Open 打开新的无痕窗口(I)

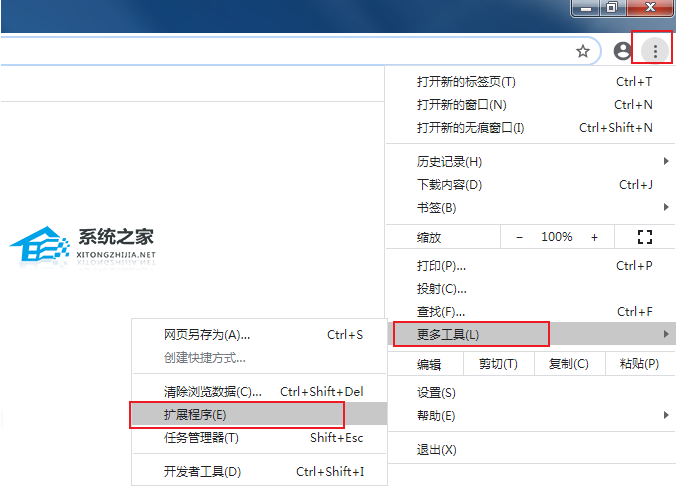coord(531,128)
